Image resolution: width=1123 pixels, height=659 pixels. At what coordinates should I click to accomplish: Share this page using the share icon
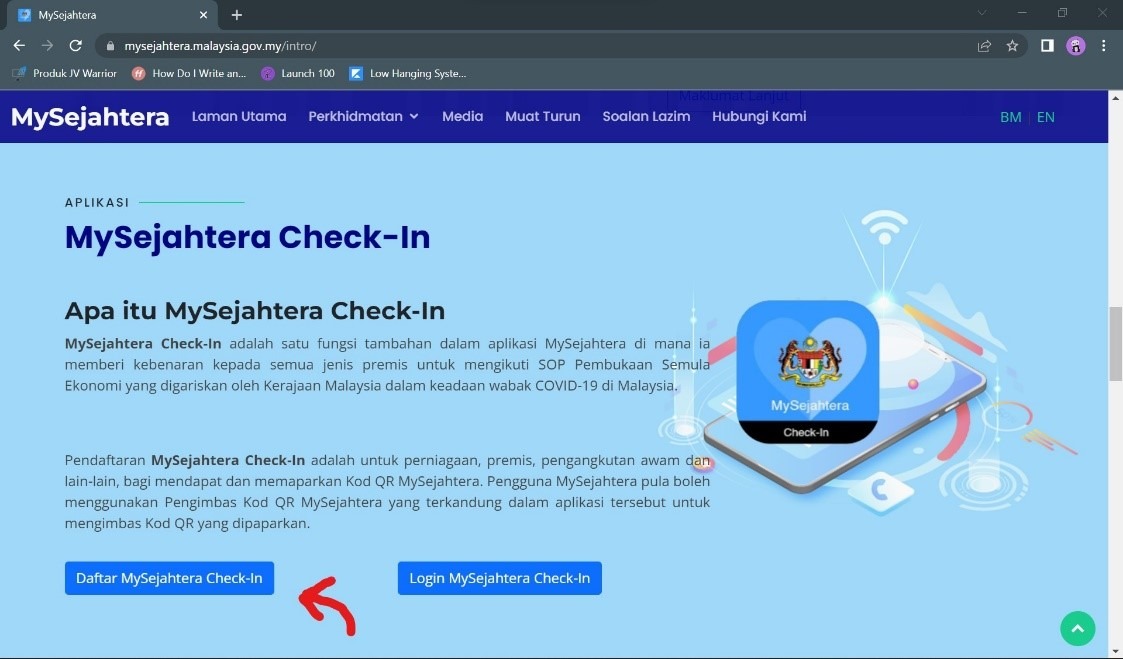(x=984, y=46)
